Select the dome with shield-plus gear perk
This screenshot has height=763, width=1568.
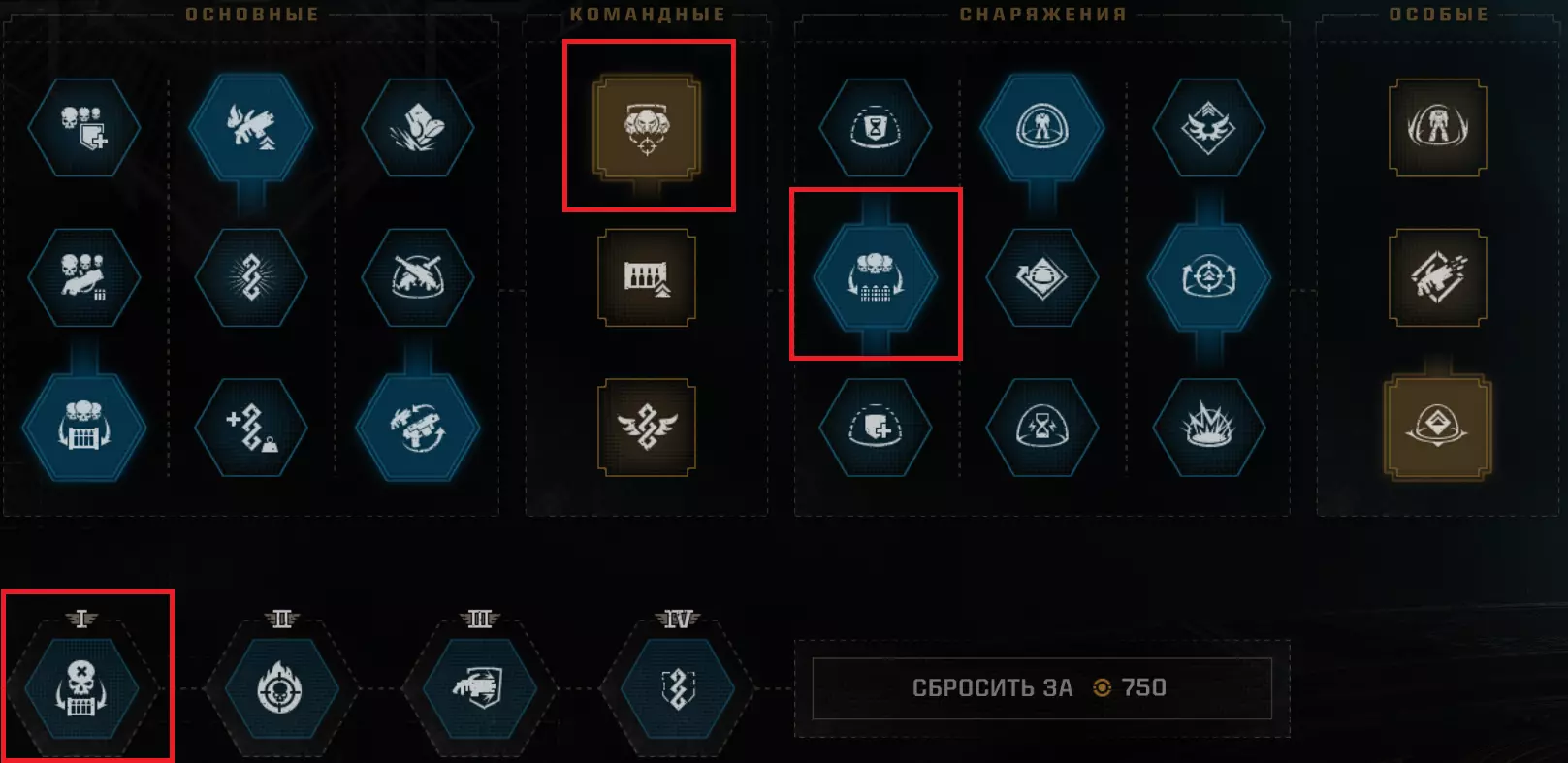876,428
